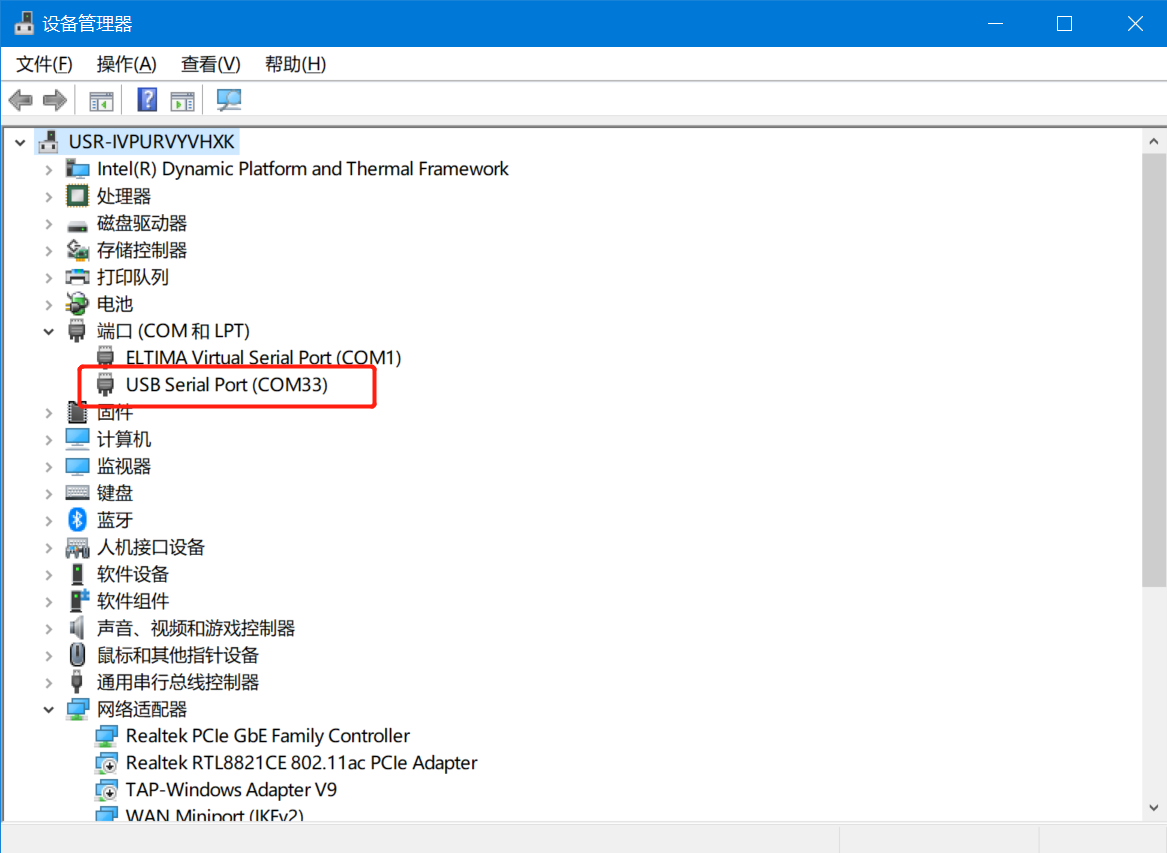The height and width of the screenshot is (853, 1167).
Task: Select Realtek RTL8821CE 802.11ac PCIe Adapter
Action: pyautogui.click(x=301, y=763)
